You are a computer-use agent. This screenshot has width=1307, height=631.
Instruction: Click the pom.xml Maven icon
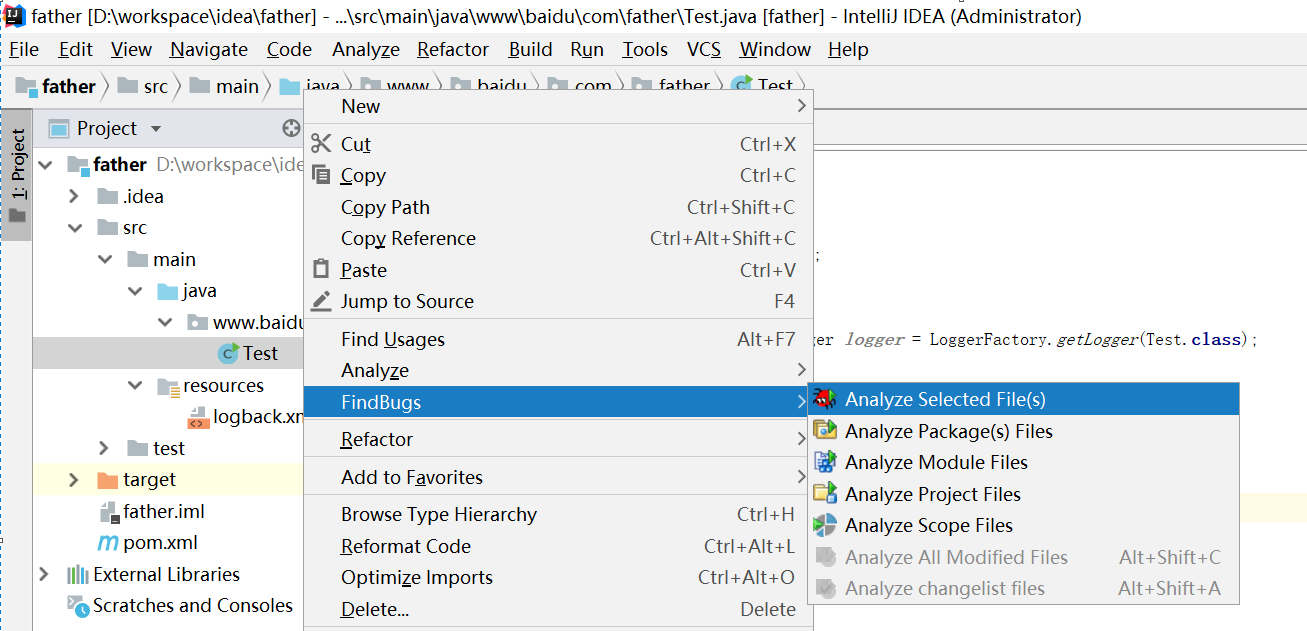point(108,543)
